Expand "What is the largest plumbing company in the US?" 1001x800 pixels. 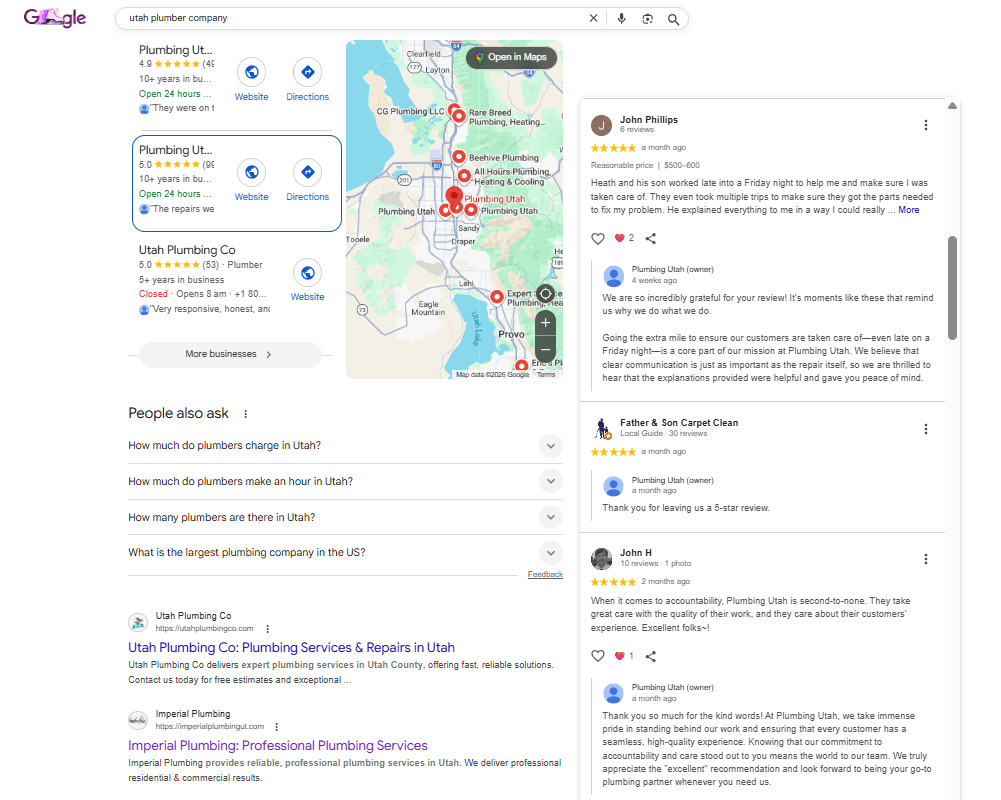click(551, 552)
